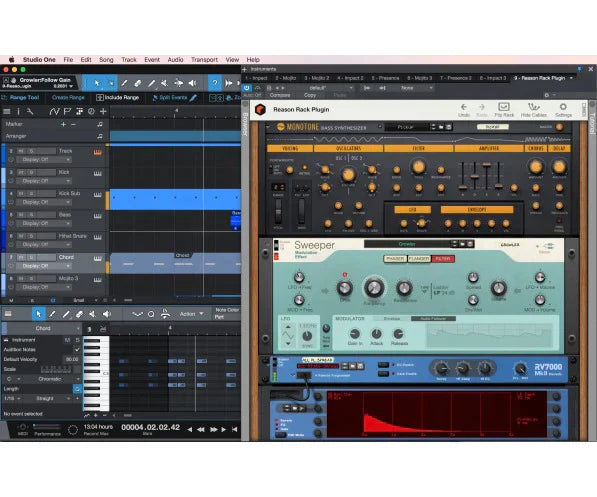Open the Audio menu
The height and width of the screenshot is (497, 597).
[x=176, y=60]
